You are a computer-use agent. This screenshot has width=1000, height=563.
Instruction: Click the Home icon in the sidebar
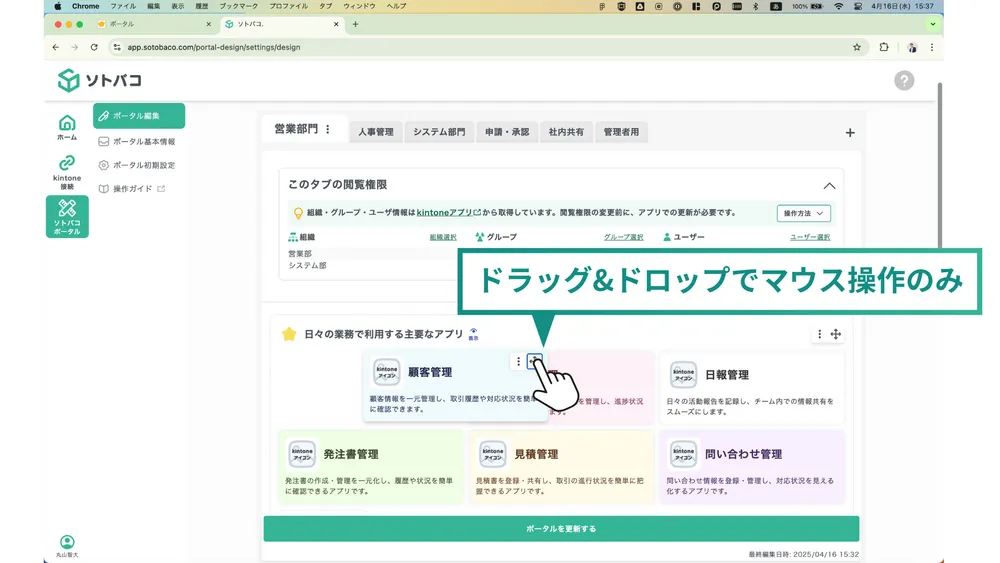tap(67, 126)
